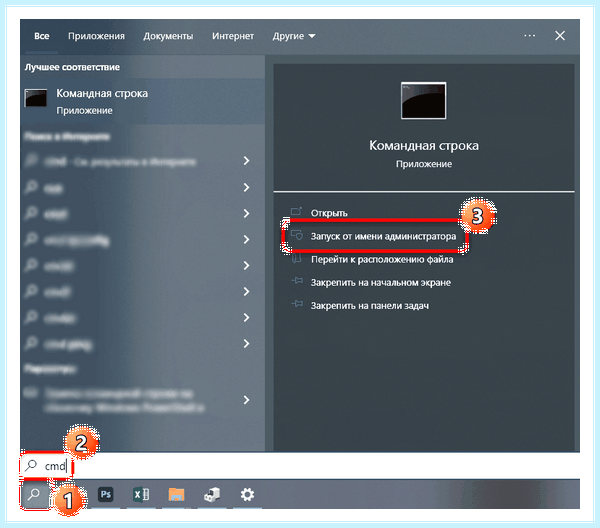Viewport: 600px width, 528px height.
Task: Click the Лучшее соответствие heading
Action: (x=72, y=67)
